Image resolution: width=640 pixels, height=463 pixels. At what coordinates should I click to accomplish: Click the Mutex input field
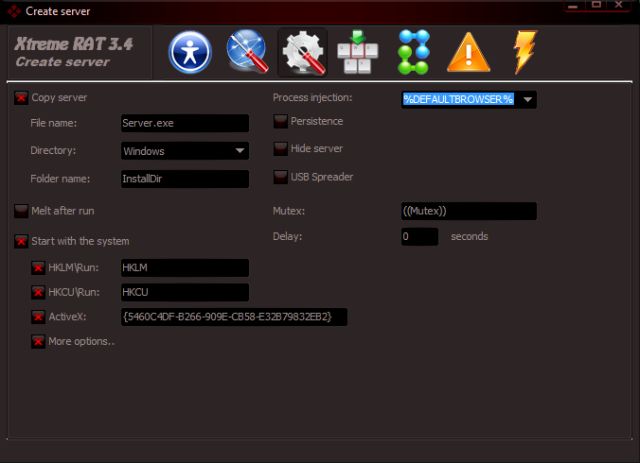tap(469, 211)
